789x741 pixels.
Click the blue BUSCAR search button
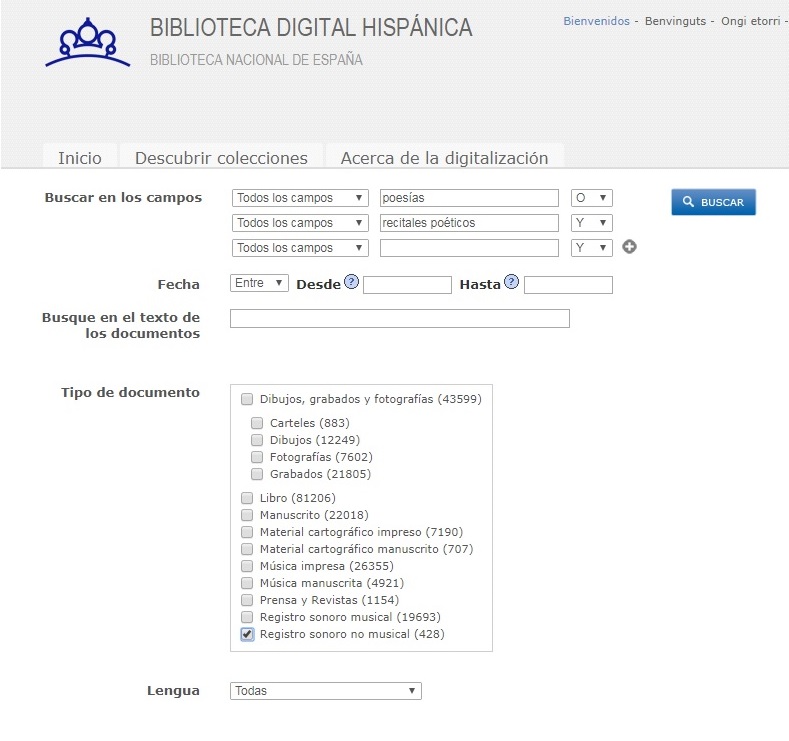click(714, 202)
